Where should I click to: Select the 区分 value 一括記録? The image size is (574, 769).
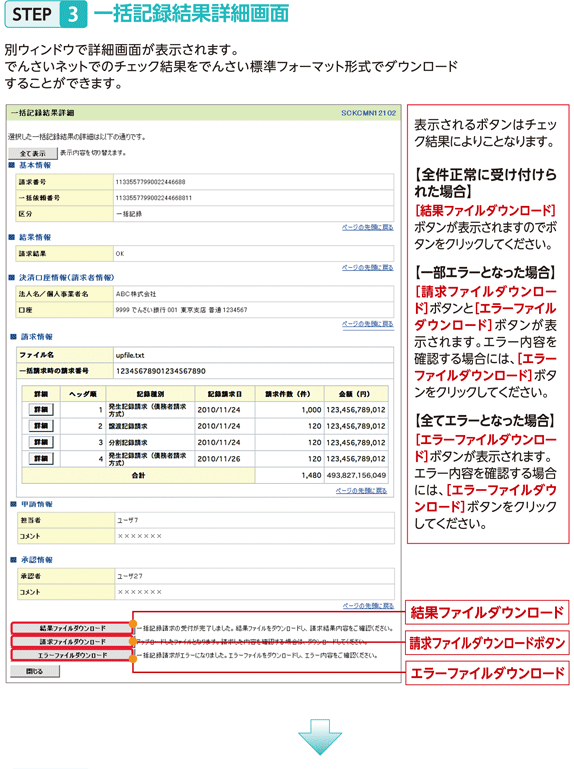click(129, 214)
